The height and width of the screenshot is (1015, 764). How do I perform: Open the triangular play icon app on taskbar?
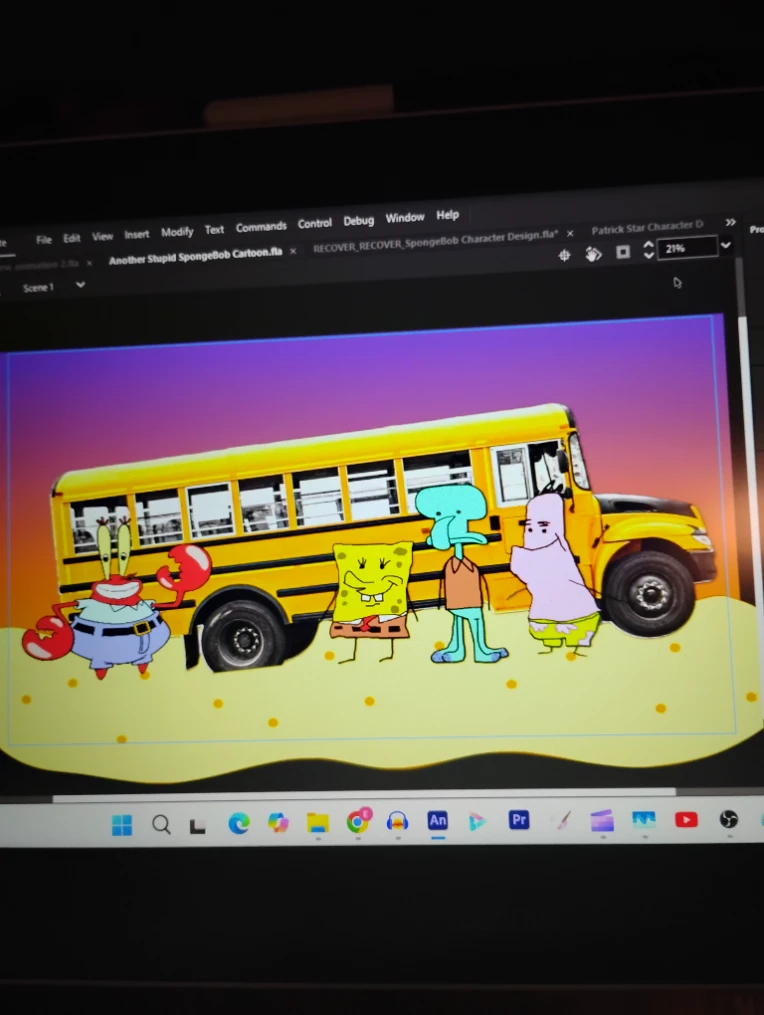(x=477, y=821)
